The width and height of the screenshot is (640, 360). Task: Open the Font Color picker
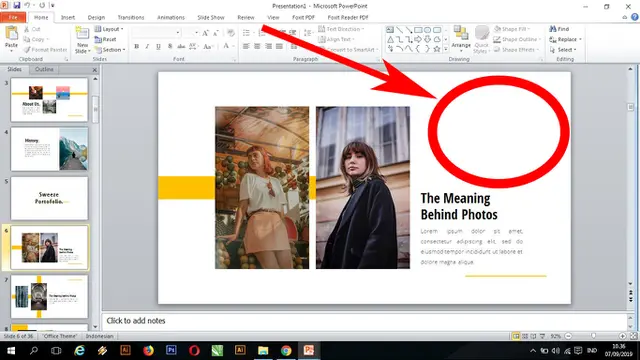pyautogui.click(x=229, y=47)
